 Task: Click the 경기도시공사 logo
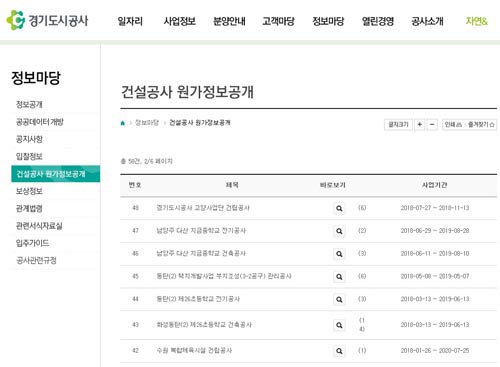47,21
